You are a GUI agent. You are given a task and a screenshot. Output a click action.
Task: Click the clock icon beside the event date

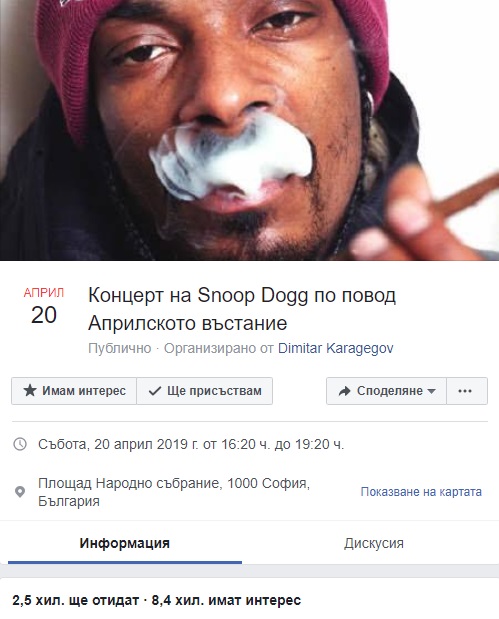pyautogui.click(x=20, y=444)
